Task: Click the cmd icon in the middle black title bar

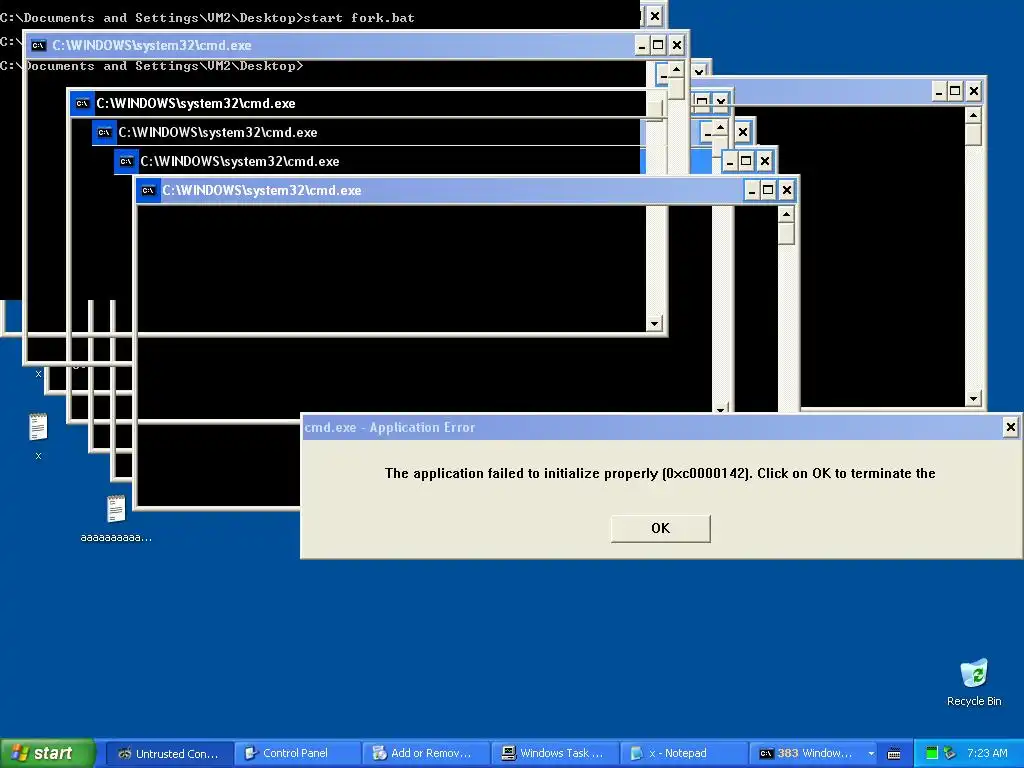Action: pos(104,133)
